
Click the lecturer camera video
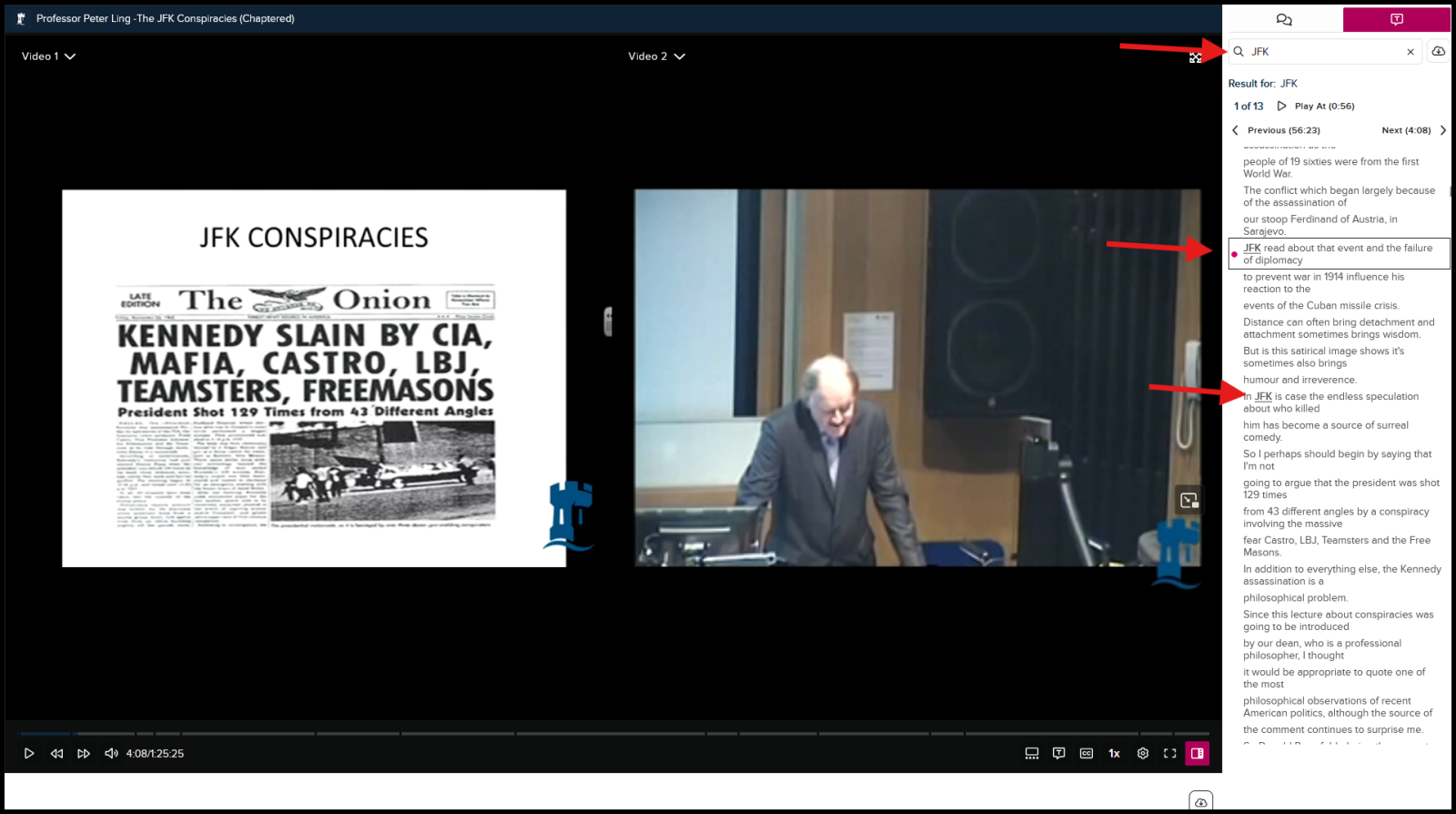[x=917, y=378]
